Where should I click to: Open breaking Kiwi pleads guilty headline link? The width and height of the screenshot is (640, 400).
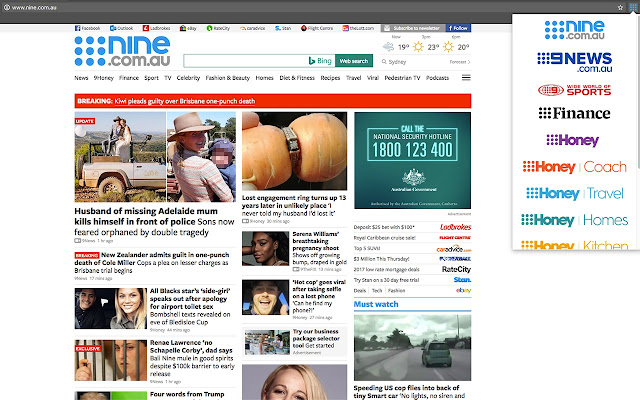[x=185, y=101]
